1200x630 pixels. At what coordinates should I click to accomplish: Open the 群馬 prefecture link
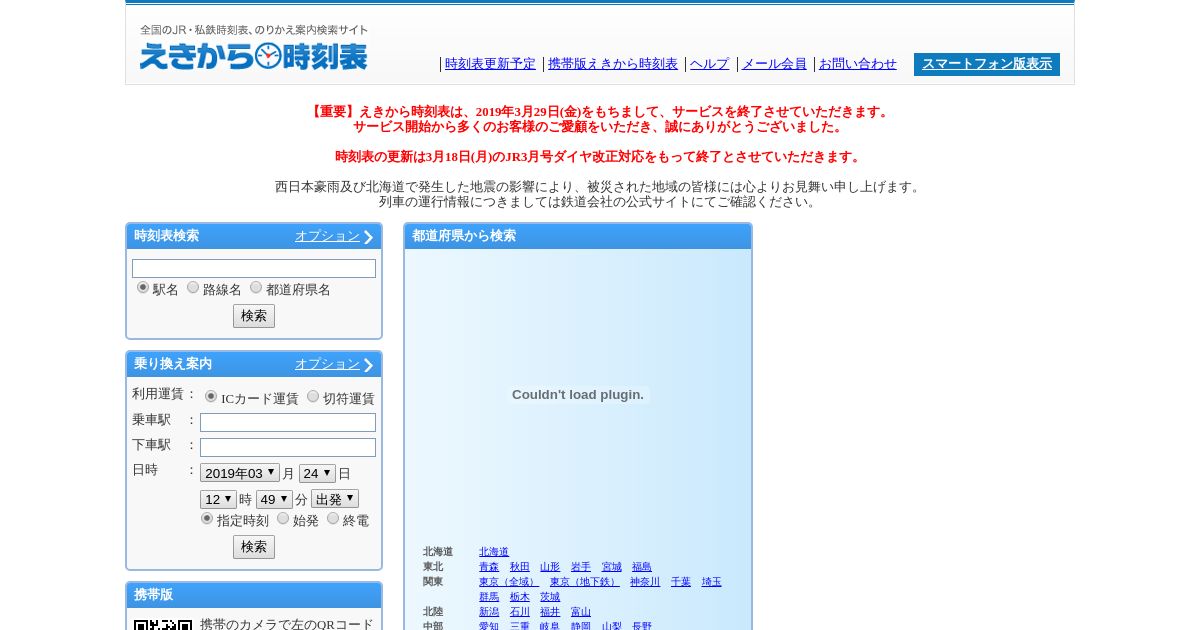(x=489, y=597)
